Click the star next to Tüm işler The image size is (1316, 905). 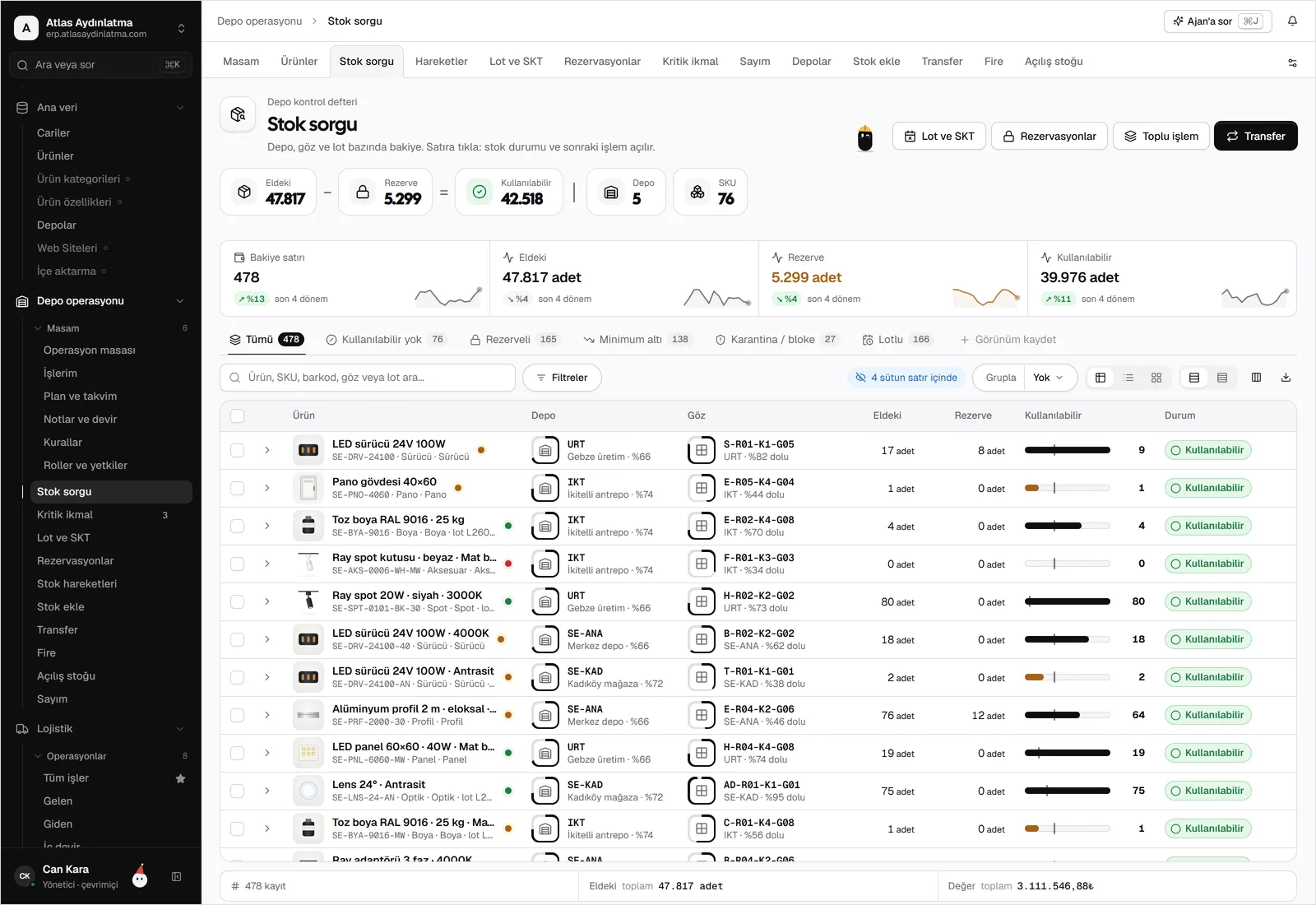tap(180, 778)
